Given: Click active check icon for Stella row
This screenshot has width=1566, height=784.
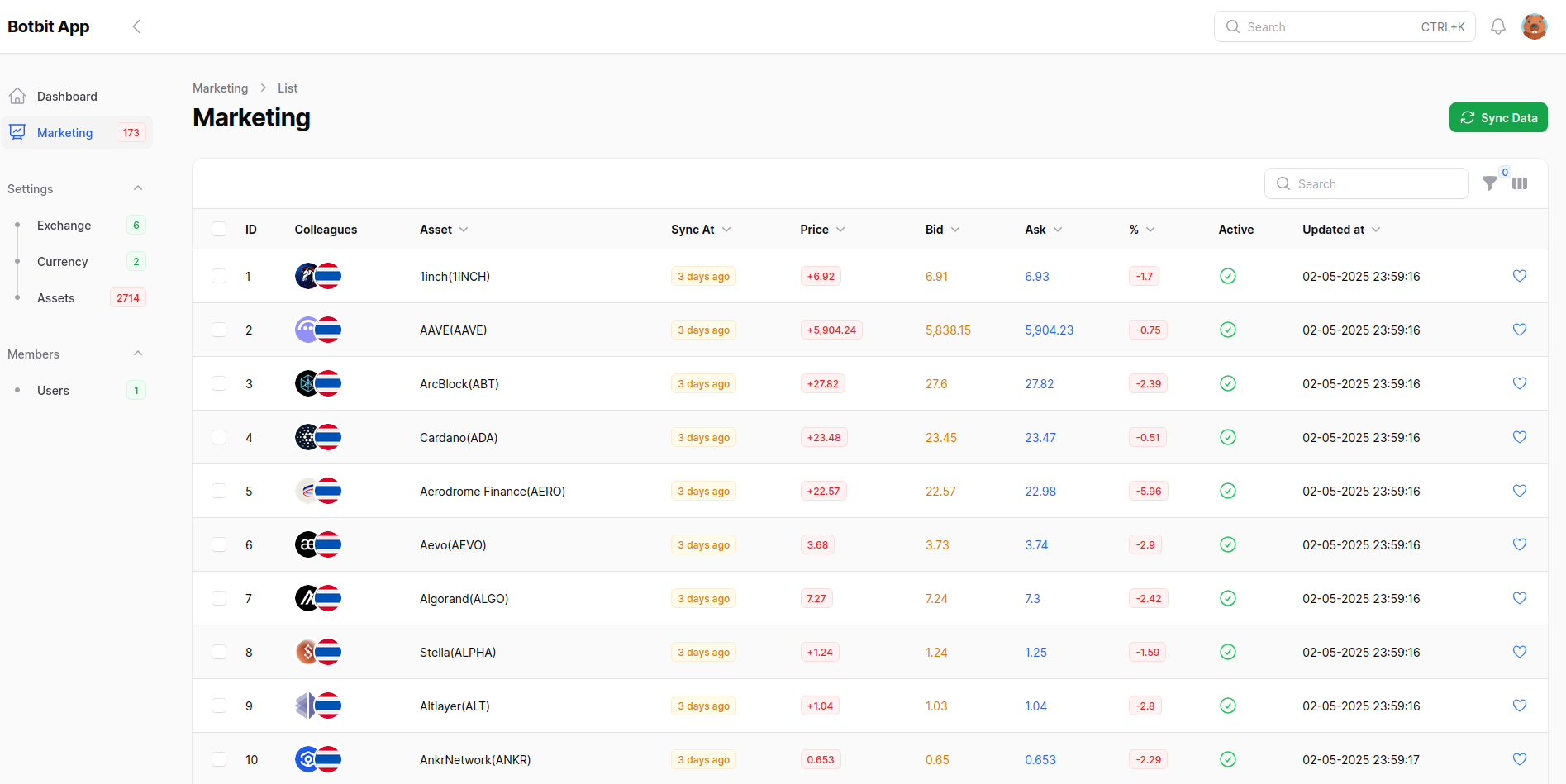Looking at the screenshot, I should pos(1228,652).
